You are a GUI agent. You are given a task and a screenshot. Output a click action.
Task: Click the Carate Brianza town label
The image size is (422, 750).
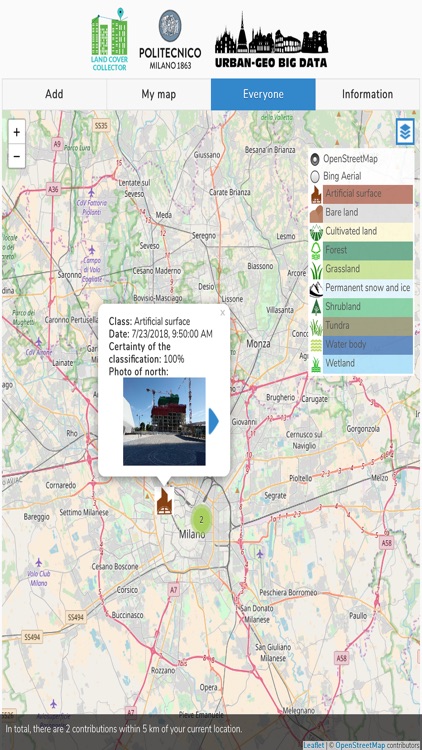point(230,192)
